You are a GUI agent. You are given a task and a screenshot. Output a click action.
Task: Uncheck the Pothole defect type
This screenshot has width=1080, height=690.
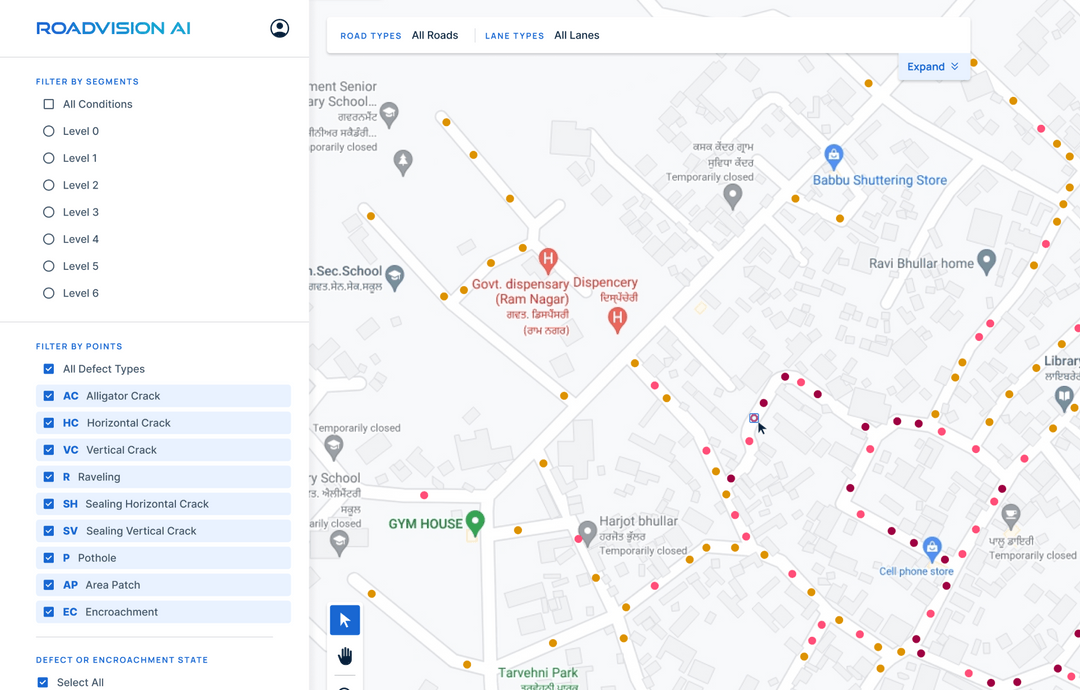[x=47, y=557]
